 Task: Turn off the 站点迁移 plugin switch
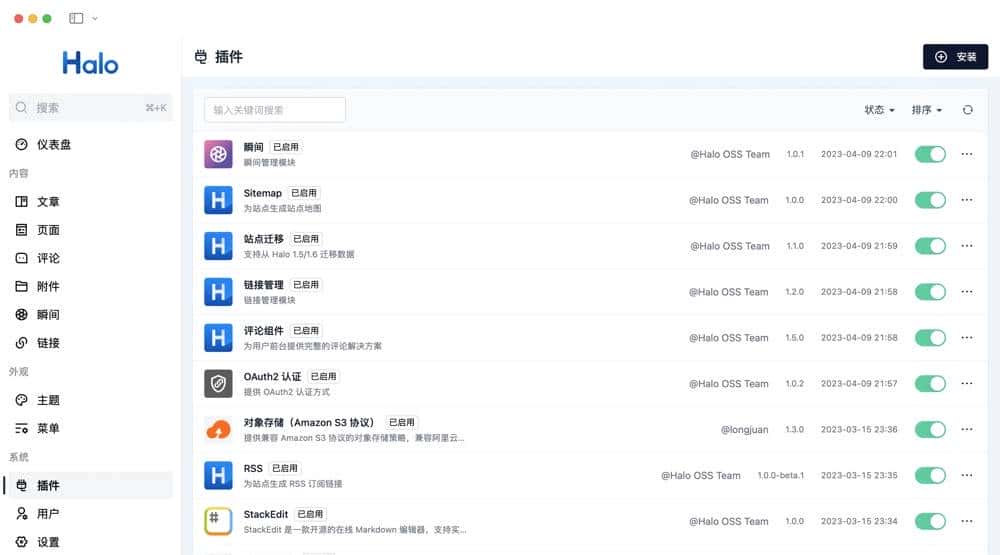pyautogui.click(x=930, y=246)
